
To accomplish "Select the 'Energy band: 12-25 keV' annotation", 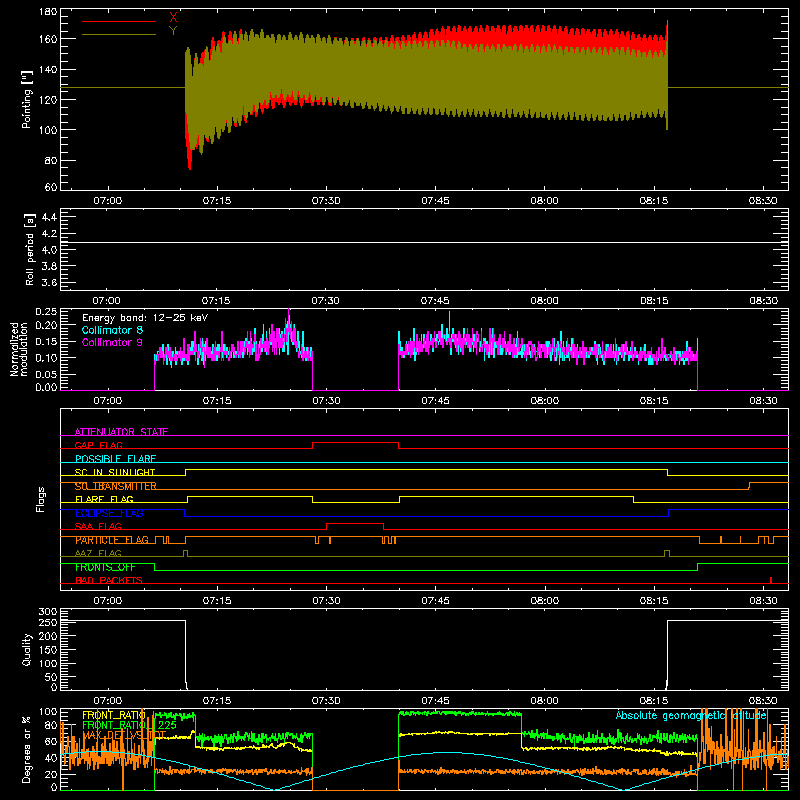I will 145,318.
